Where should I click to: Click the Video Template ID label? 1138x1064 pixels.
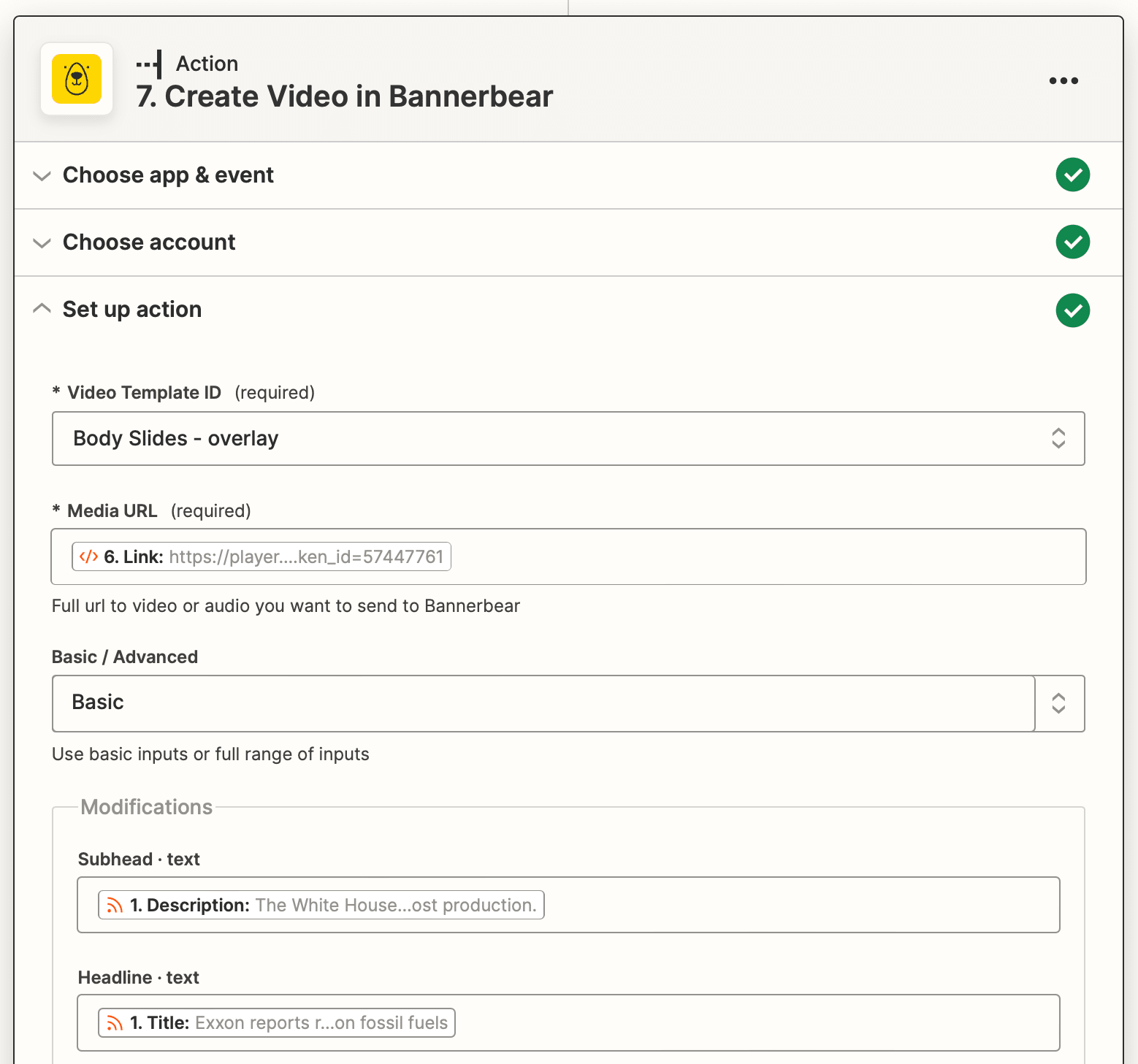(x=144, y=393)
